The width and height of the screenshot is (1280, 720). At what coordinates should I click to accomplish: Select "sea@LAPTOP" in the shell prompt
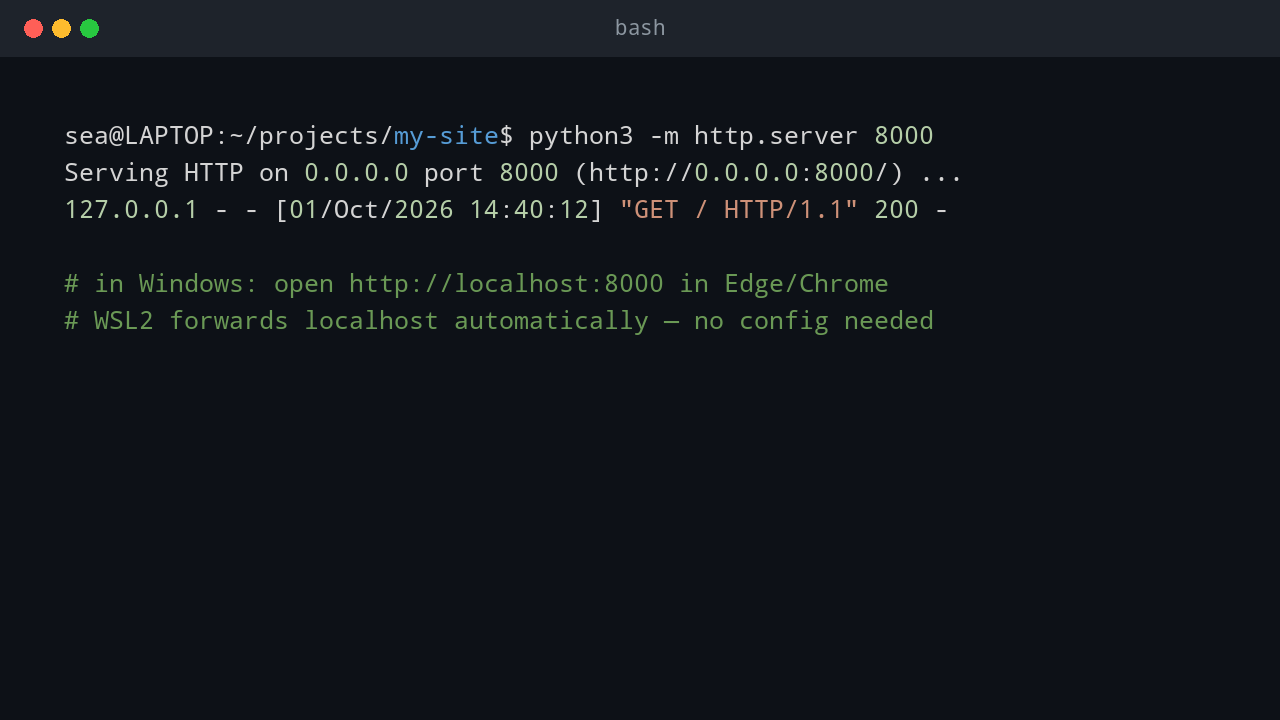coord(139,136)
